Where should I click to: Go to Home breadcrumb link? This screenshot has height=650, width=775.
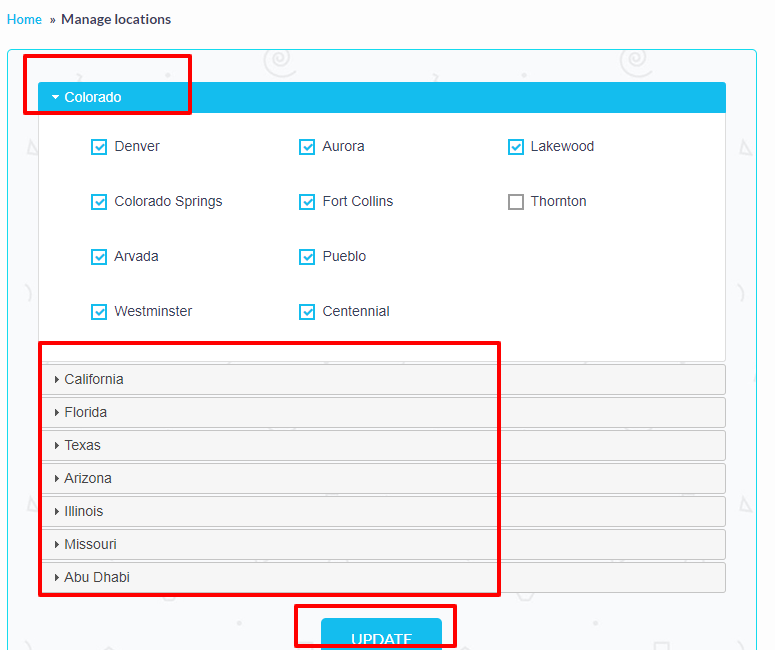pyautogui.click(x=24, y=19)
